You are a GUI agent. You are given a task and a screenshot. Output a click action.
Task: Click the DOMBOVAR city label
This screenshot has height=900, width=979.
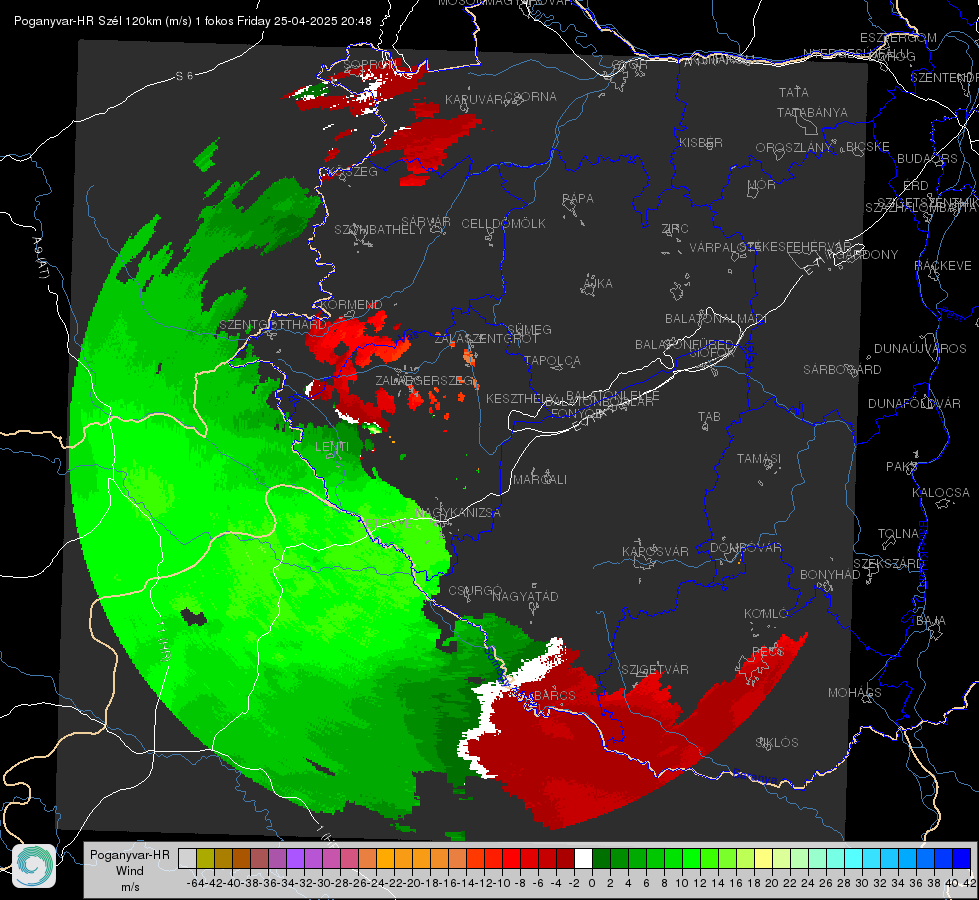745,548
